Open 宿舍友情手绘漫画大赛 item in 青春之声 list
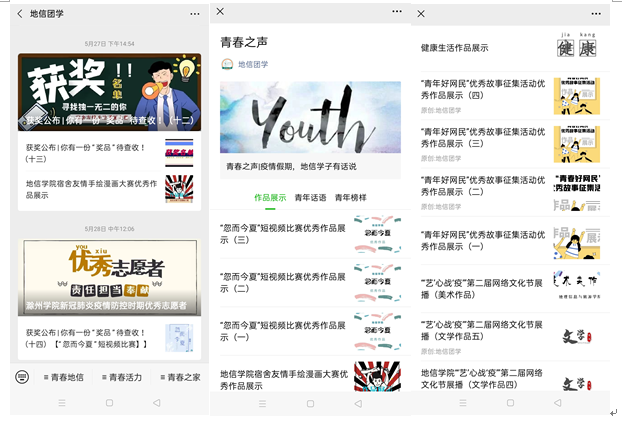The width and height of the screenshot is (622, 421). 310,377
